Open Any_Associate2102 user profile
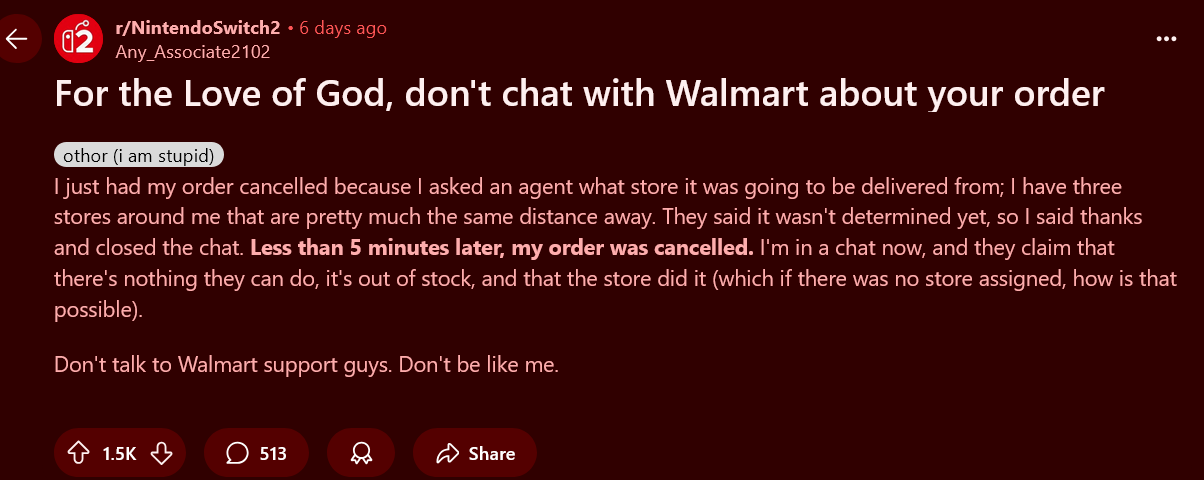Image resolution: width=1204 pixels, height=480 pixels. 192,51
